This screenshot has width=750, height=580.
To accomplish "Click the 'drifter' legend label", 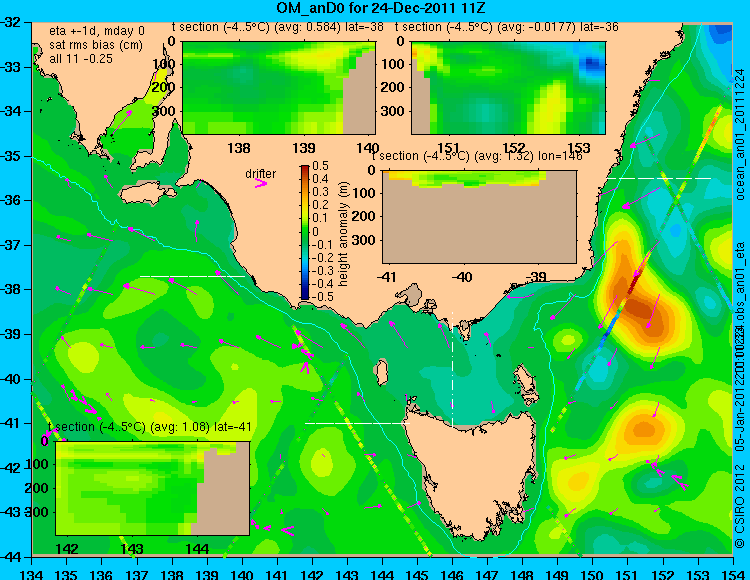I will pyautogui.click(x=261, y=174).
